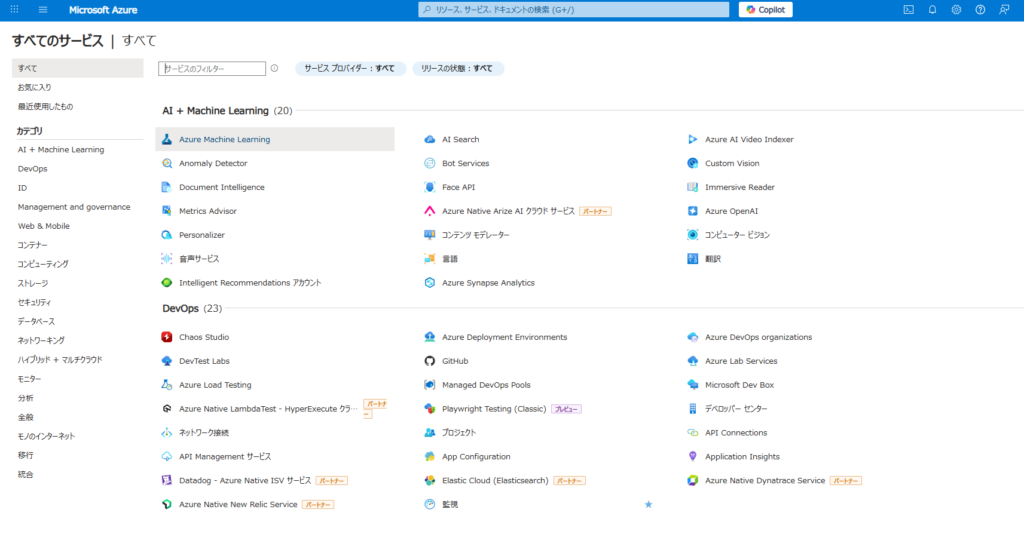Open the AI Search icon

[430, 139]
